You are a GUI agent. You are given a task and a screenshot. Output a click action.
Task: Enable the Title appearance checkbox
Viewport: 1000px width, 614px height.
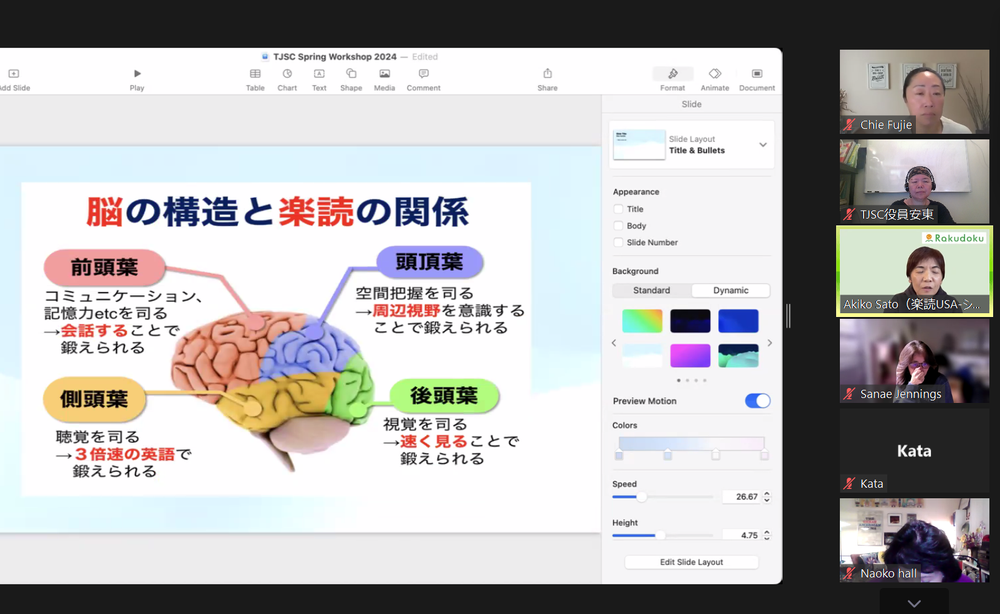click(618, 208)
